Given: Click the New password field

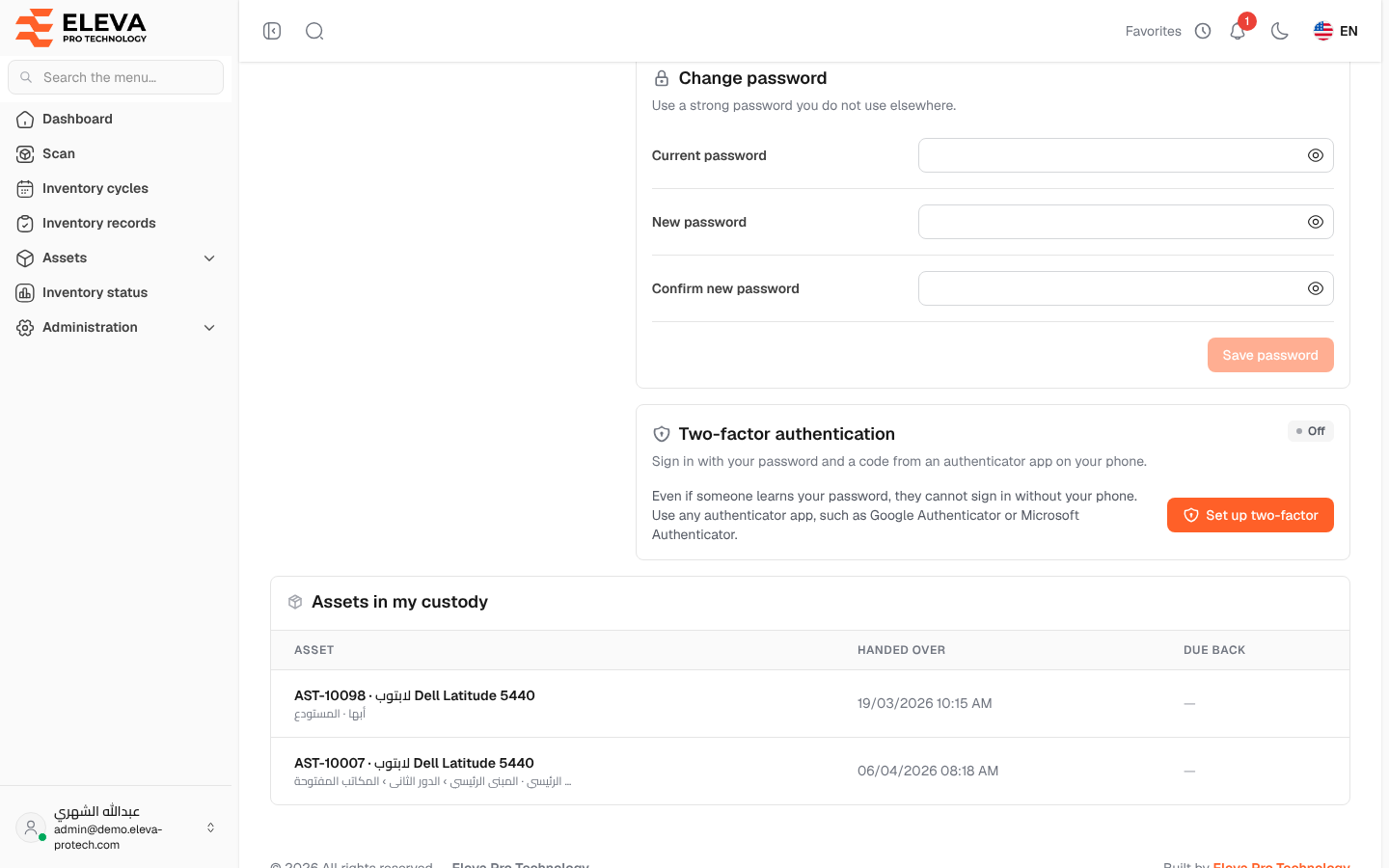Looking at the screenshot, I should 1126,222.
